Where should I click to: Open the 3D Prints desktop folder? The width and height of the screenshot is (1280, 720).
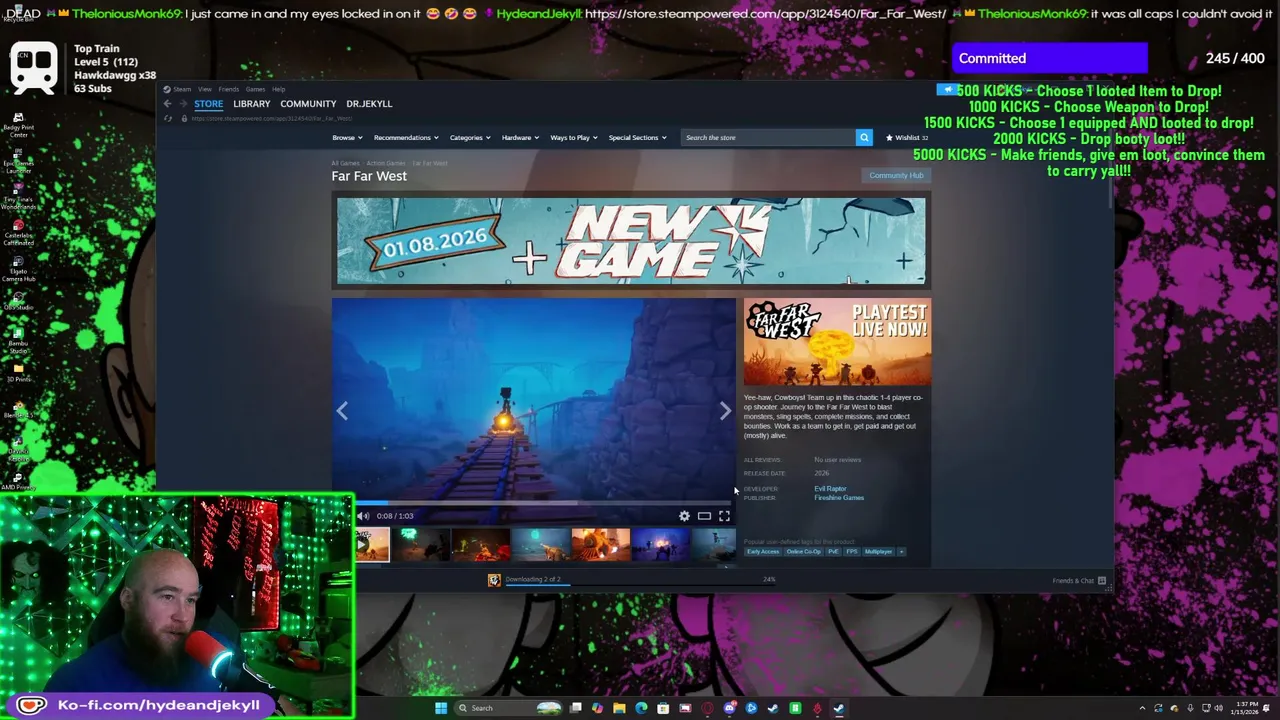click(18, 373)
